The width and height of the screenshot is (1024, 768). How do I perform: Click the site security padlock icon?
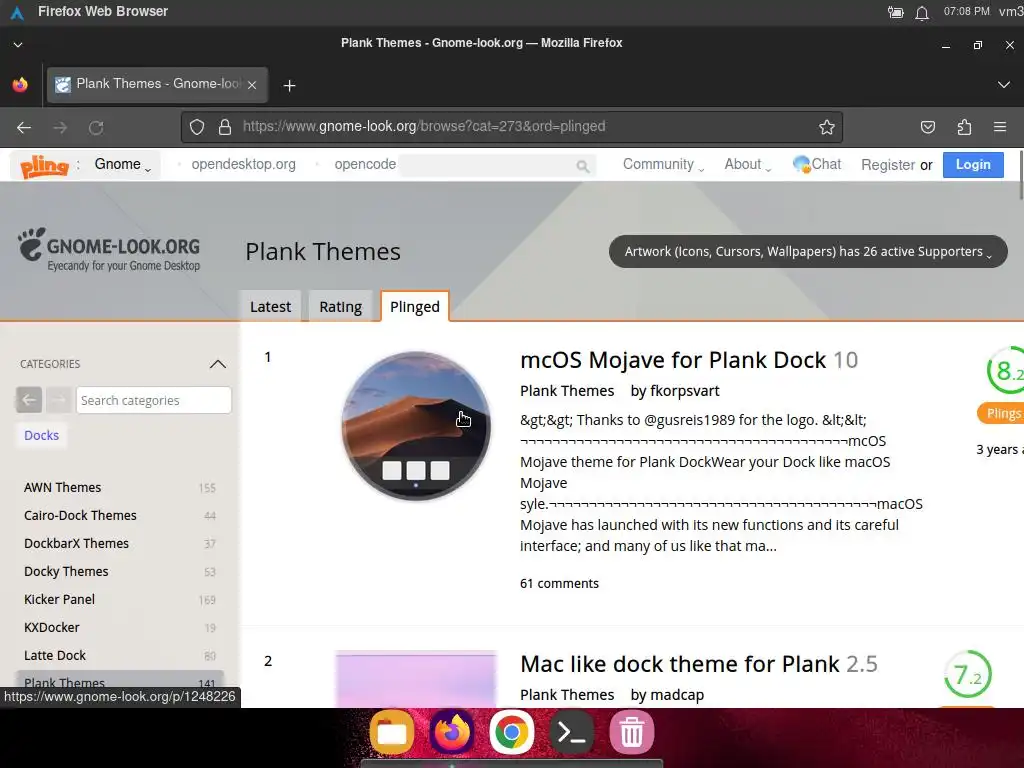[225, 127]
